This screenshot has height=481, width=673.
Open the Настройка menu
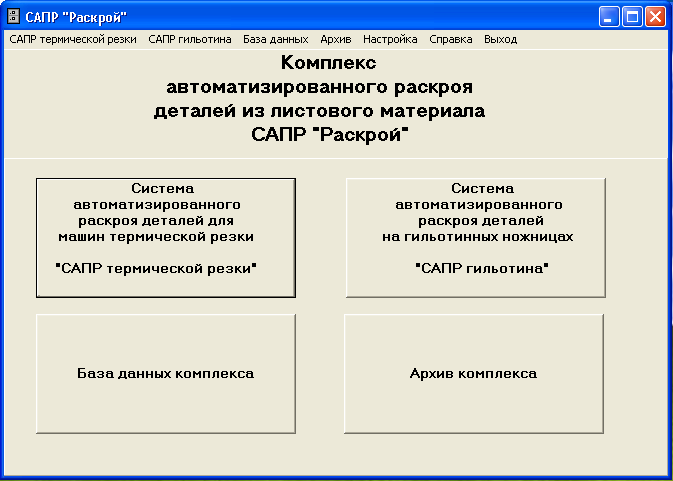pos(390,39)
